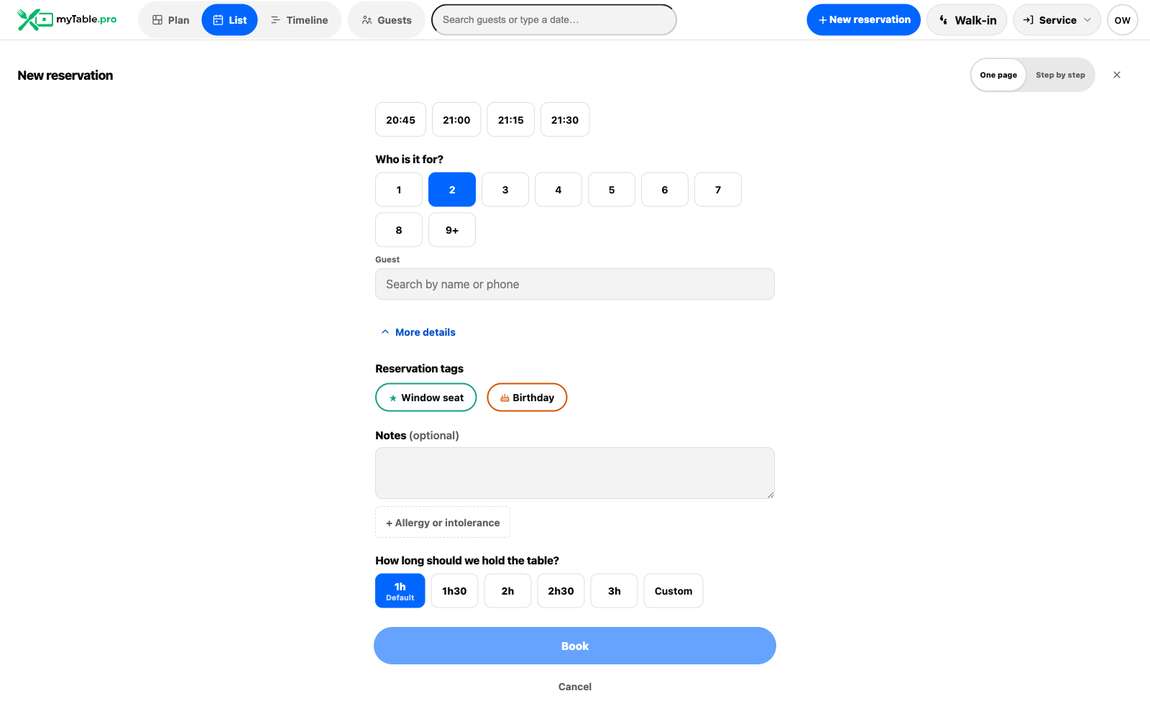This screenshot has width=1150, height=719.
Task: Switch to the Timeline tab
Action: 299,20
